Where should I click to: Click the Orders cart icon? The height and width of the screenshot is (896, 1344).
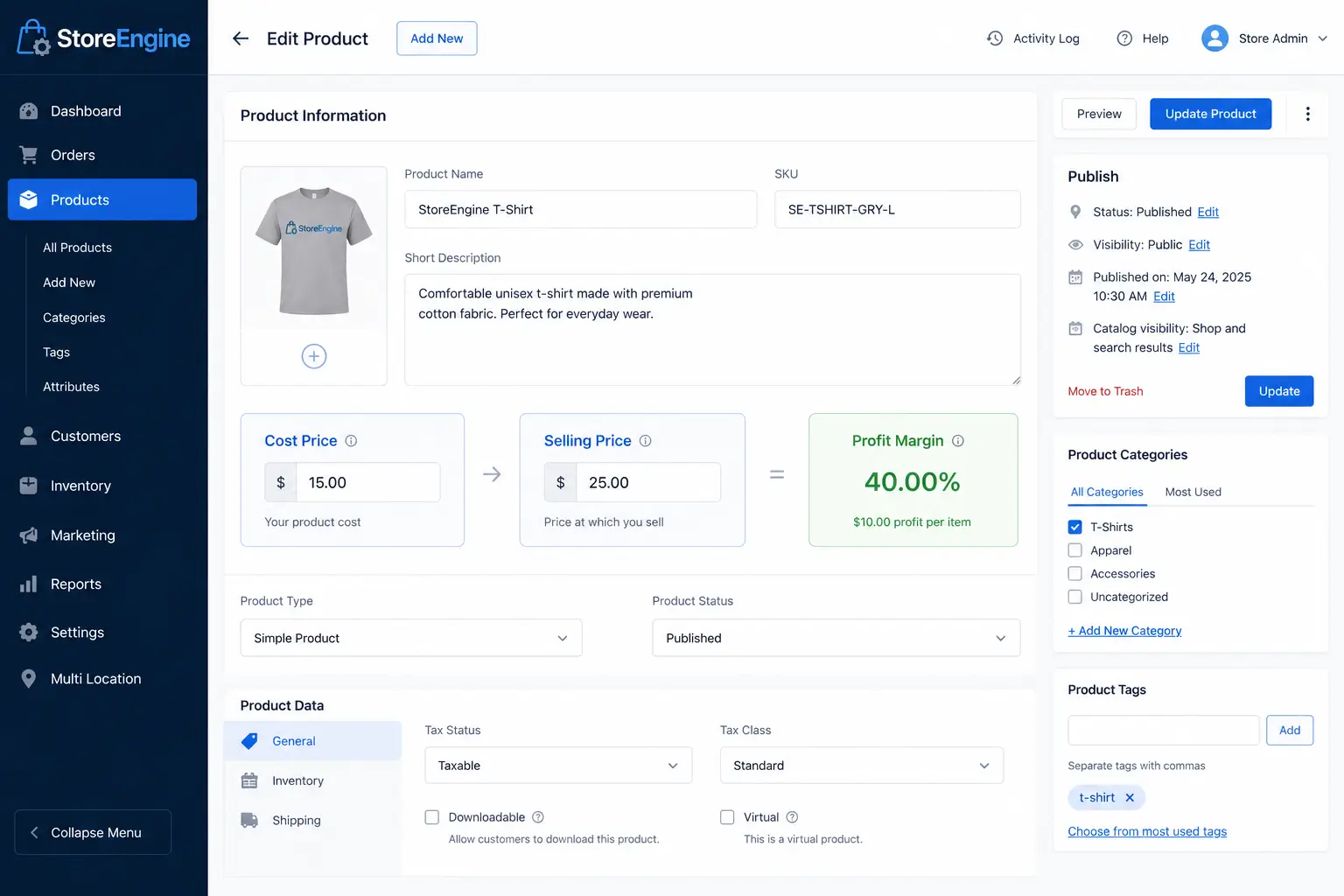pos(29,155)
